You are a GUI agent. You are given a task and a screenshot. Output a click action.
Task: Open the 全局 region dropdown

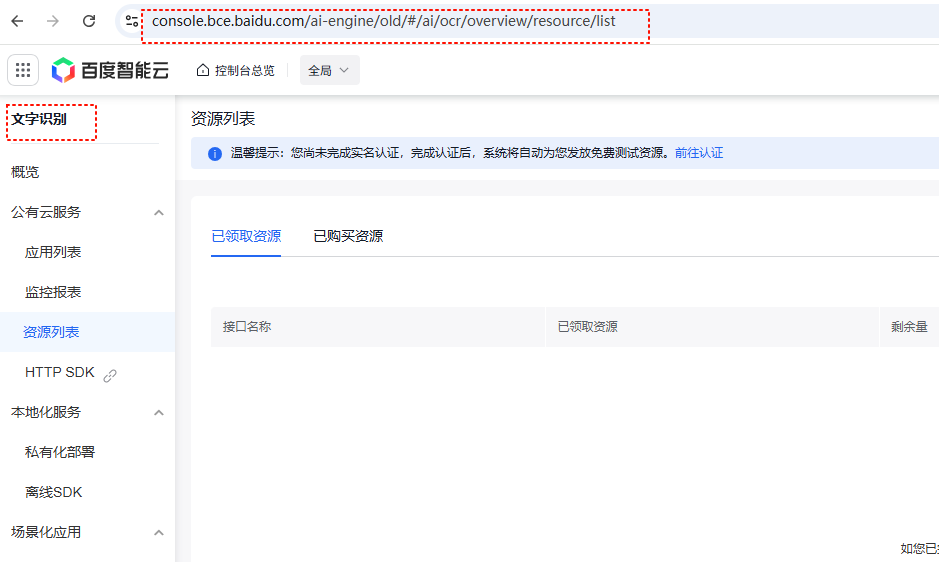tap(329, 70)
